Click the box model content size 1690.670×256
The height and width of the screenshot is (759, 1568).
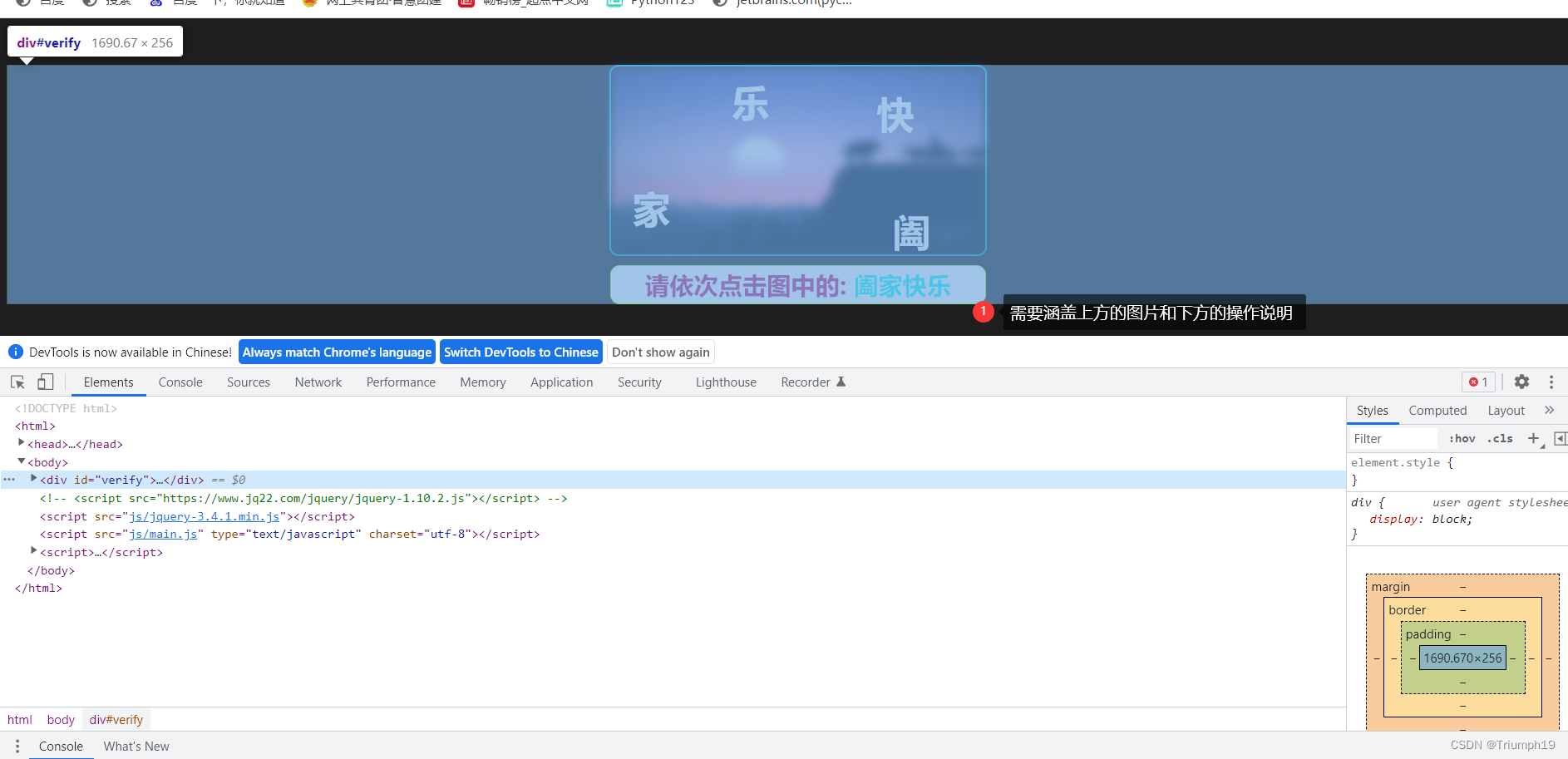pyautogui.click(x=1463, y=658)
